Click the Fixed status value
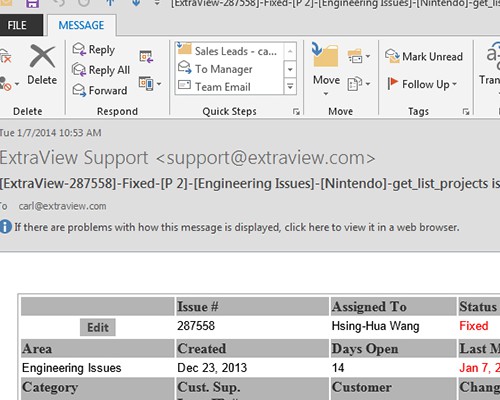Viewport: 500px width, 400px height. tap(474, 326)
